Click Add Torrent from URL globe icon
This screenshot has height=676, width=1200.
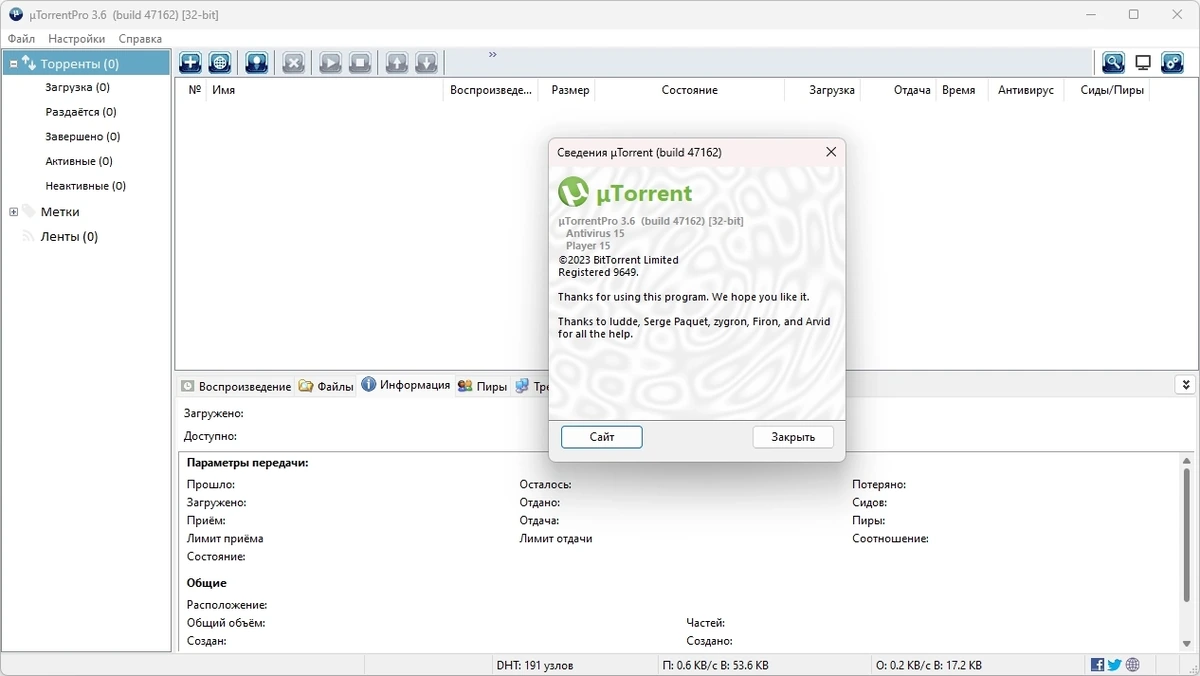click(x=220, y=62)
